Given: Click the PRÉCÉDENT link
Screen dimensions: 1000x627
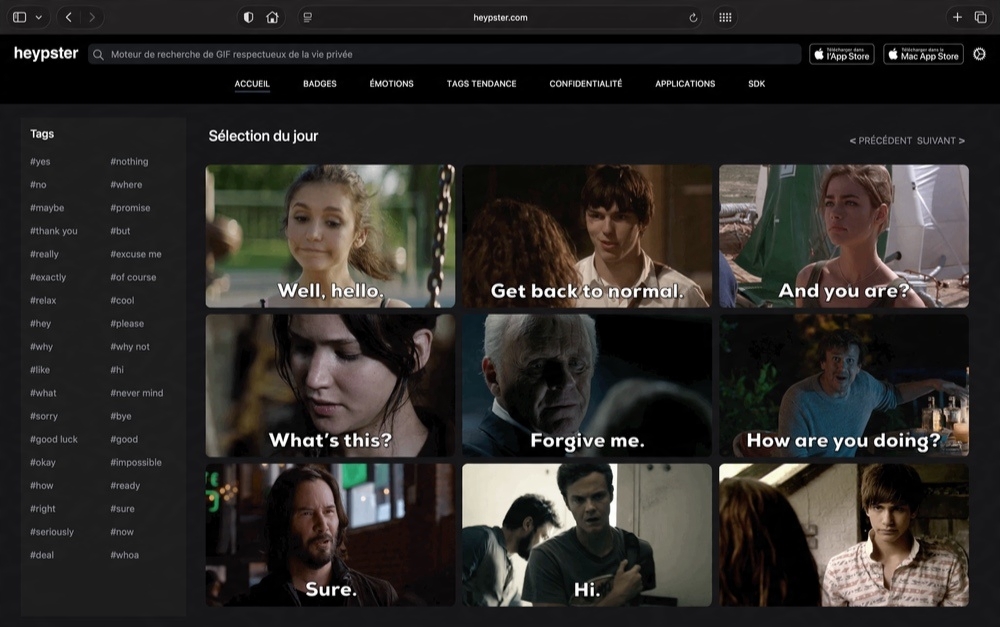Looking at the screenshot, I should point(881,140).
